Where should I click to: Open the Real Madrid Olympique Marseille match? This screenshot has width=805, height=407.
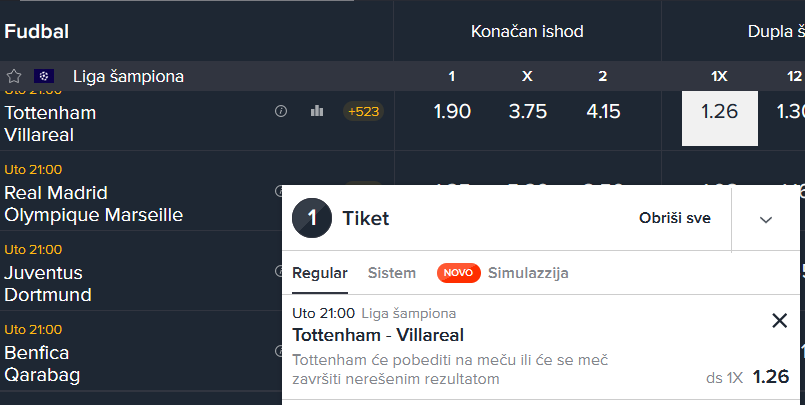click(93, 204)
